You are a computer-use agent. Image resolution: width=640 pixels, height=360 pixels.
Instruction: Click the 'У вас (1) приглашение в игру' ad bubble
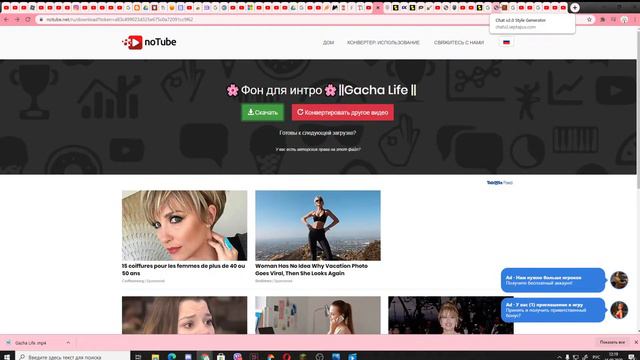coord(553,310)
